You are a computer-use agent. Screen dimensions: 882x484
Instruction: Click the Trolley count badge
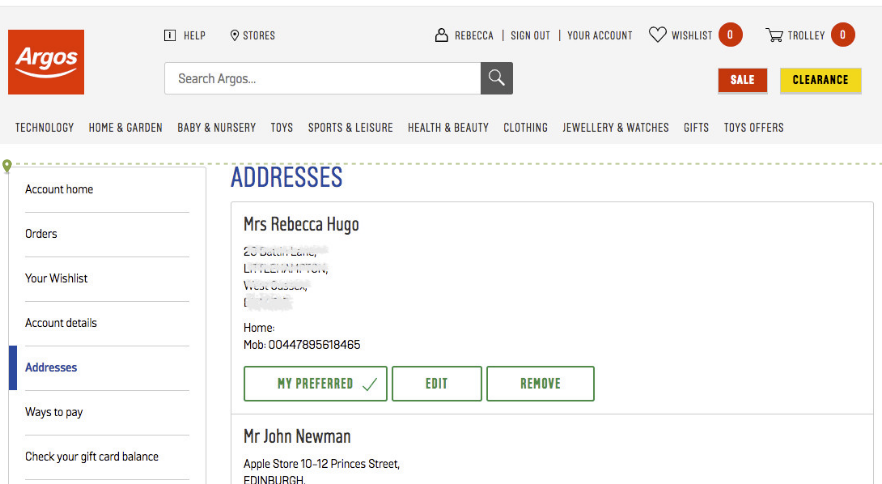point(843,35)
